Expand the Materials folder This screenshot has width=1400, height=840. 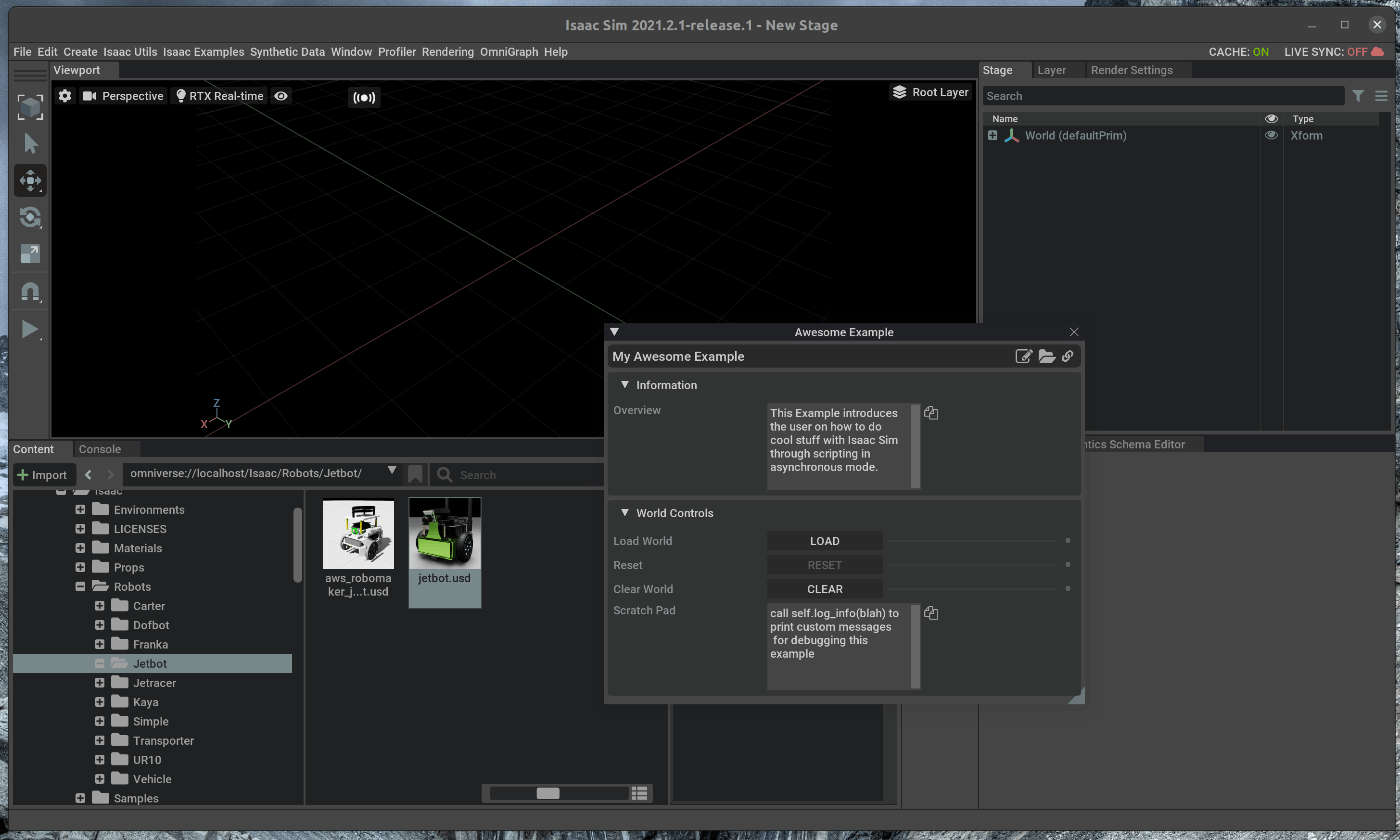point(80,548)
